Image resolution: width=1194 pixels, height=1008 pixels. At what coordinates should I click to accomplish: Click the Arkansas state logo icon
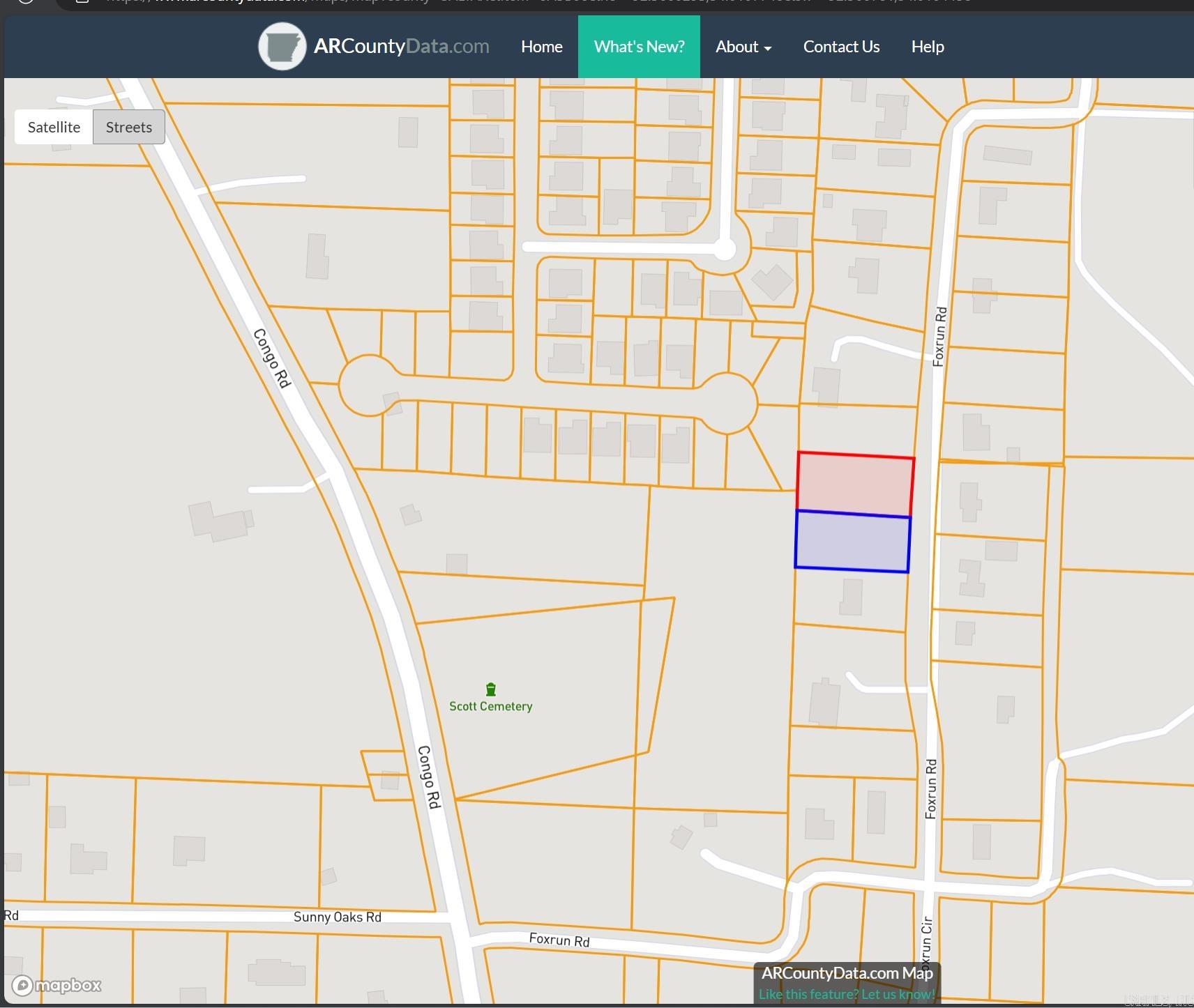pos(282,47)
